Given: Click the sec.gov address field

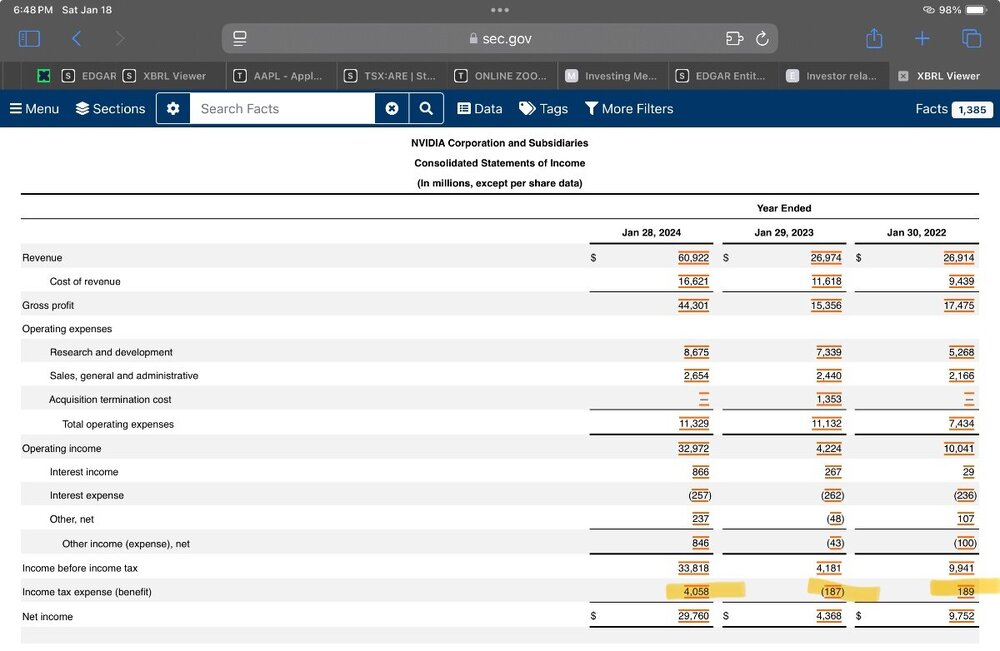Looking at the screenshot, I should [500, 39].
